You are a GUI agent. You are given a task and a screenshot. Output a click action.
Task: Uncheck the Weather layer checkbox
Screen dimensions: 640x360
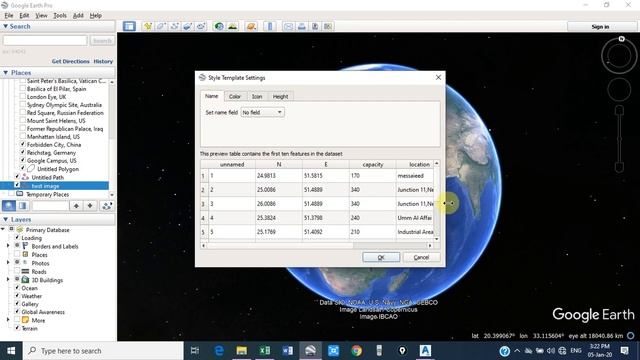pos(17,296)
